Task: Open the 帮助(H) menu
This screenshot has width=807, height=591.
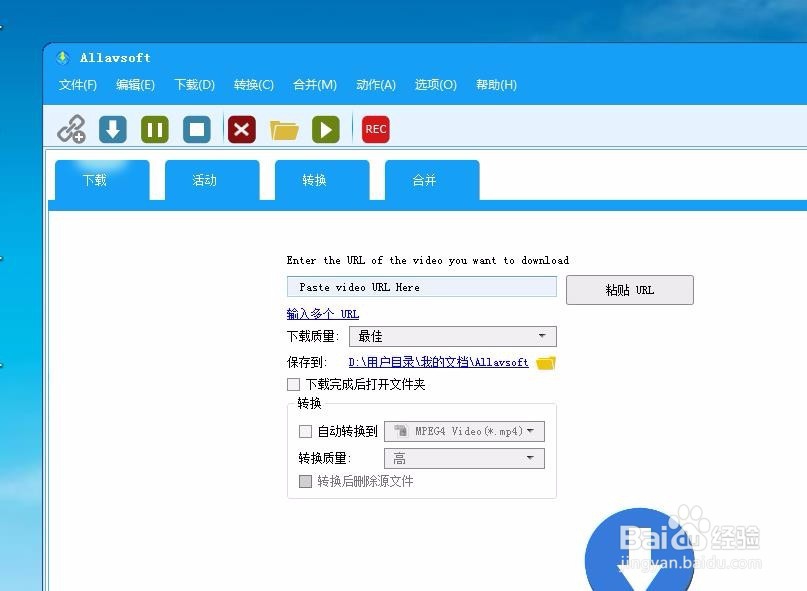Action: pyautogui.click(x=496, y=84)
